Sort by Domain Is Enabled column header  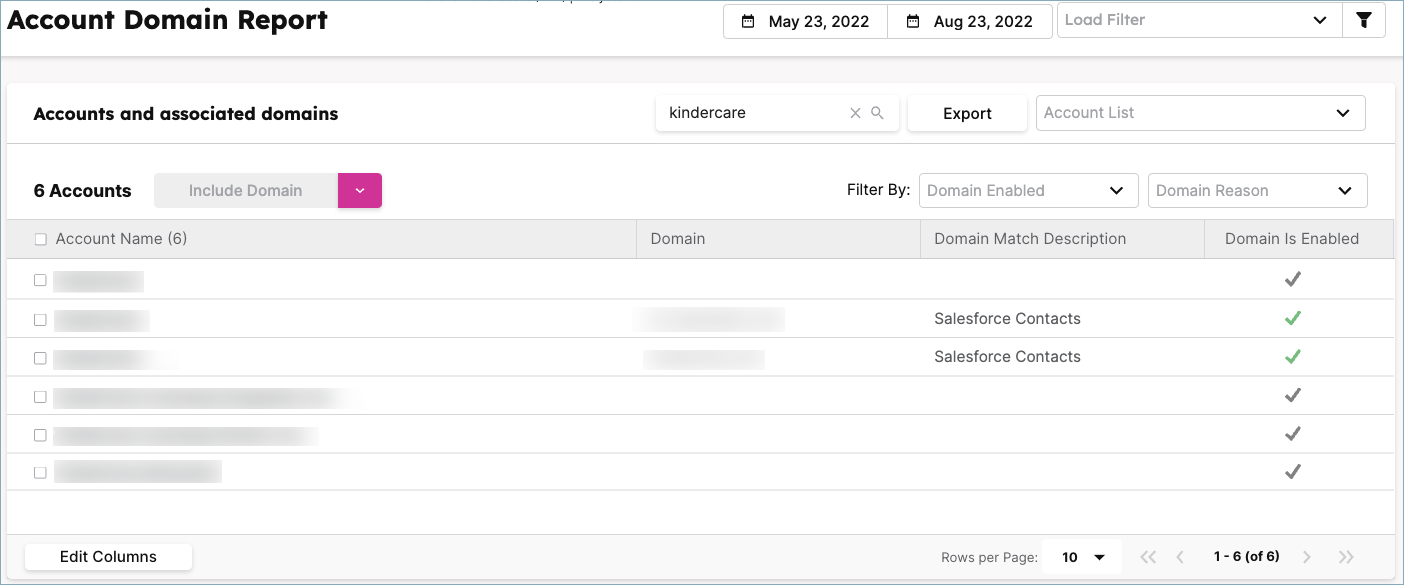[1292, 239]
